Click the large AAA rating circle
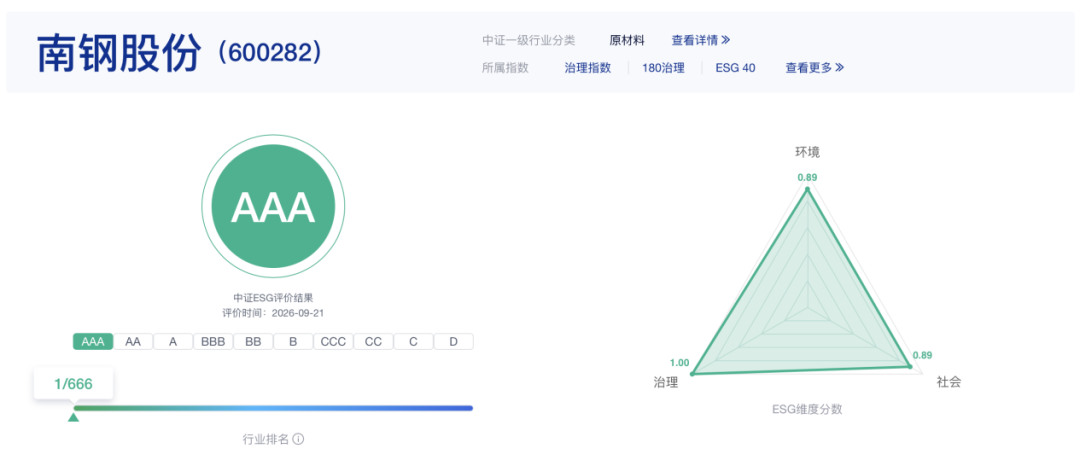The width and height of the screenshot is (1080, 460). tap(273, 206)
